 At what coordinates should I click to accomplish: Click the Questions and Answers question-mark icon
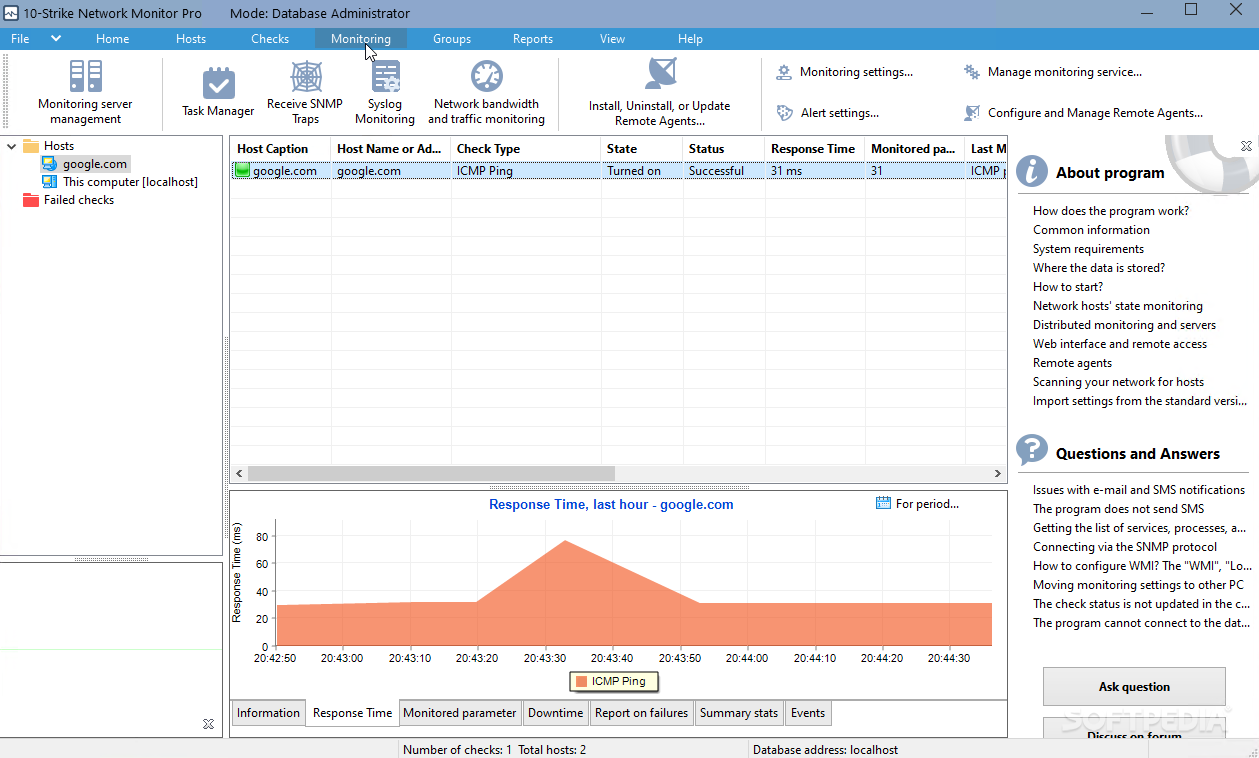(1032, 452)
